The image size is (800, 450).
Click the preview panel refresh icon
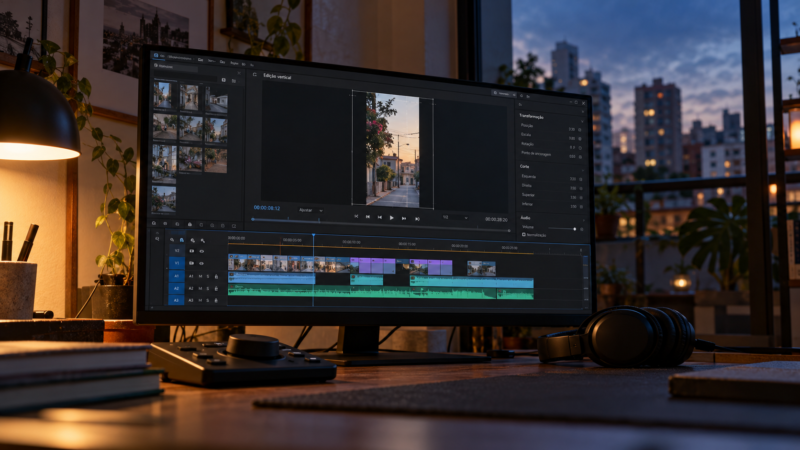point(255,74)
